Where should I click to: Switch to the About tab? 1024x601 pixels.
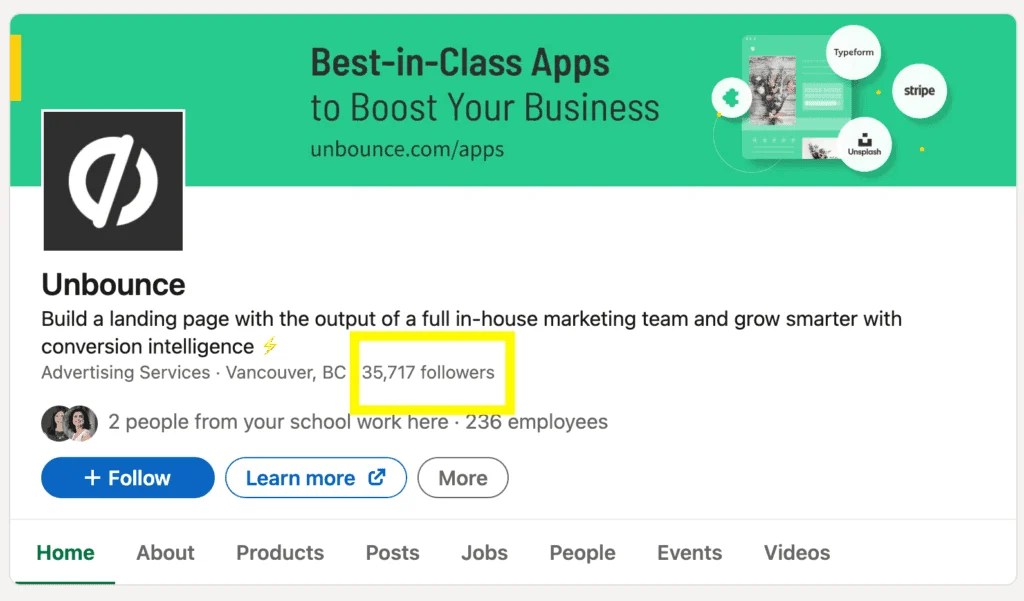click(165, 553)
